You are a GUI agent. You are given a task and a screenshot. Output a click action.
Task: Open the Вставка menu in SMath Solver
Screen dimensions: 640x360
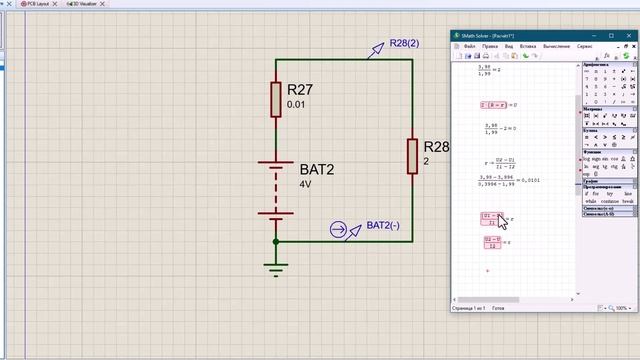[x=528, y=47]
